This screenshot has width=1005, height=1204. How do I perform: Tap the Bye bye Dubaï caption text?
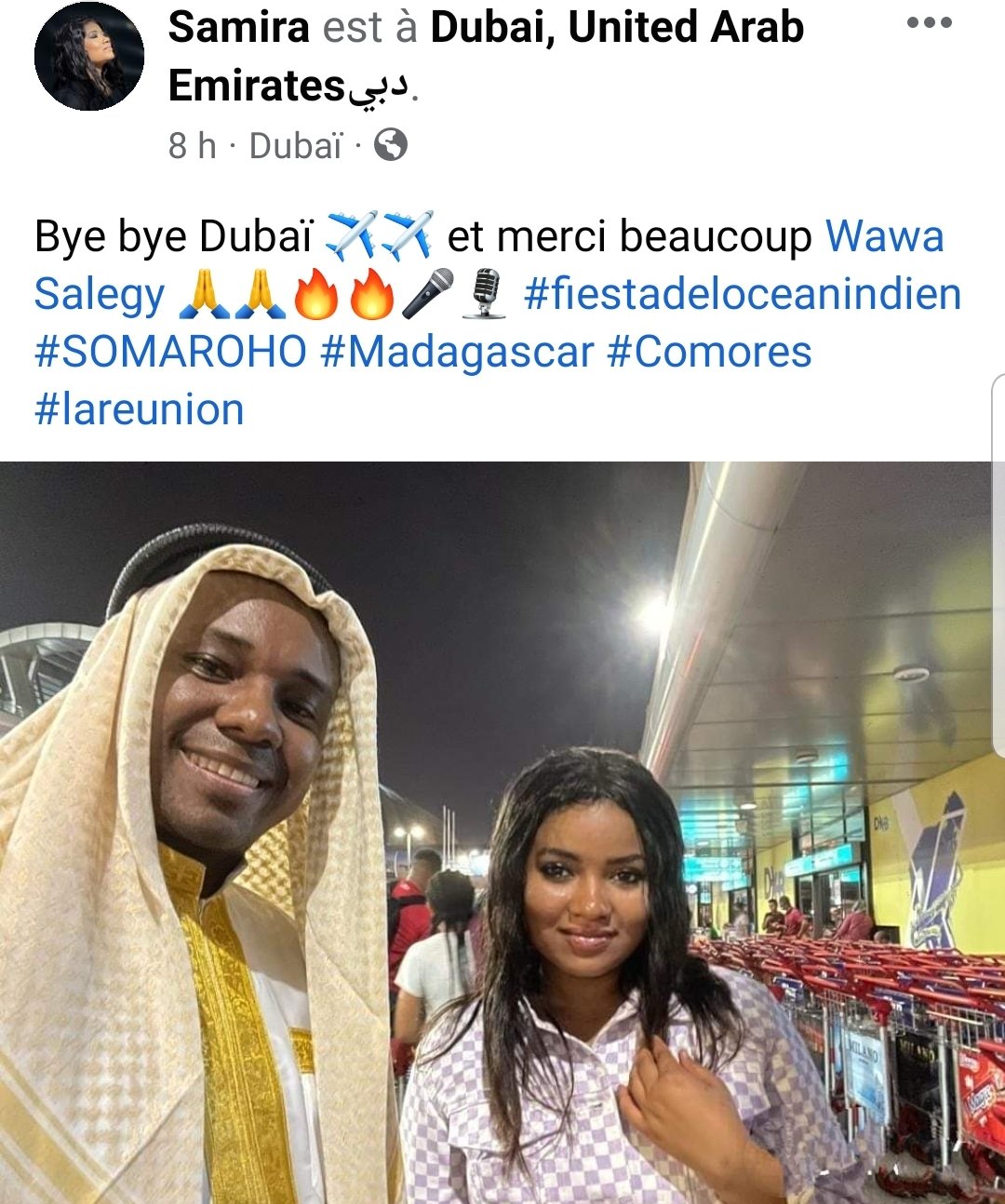pos(174,236)
